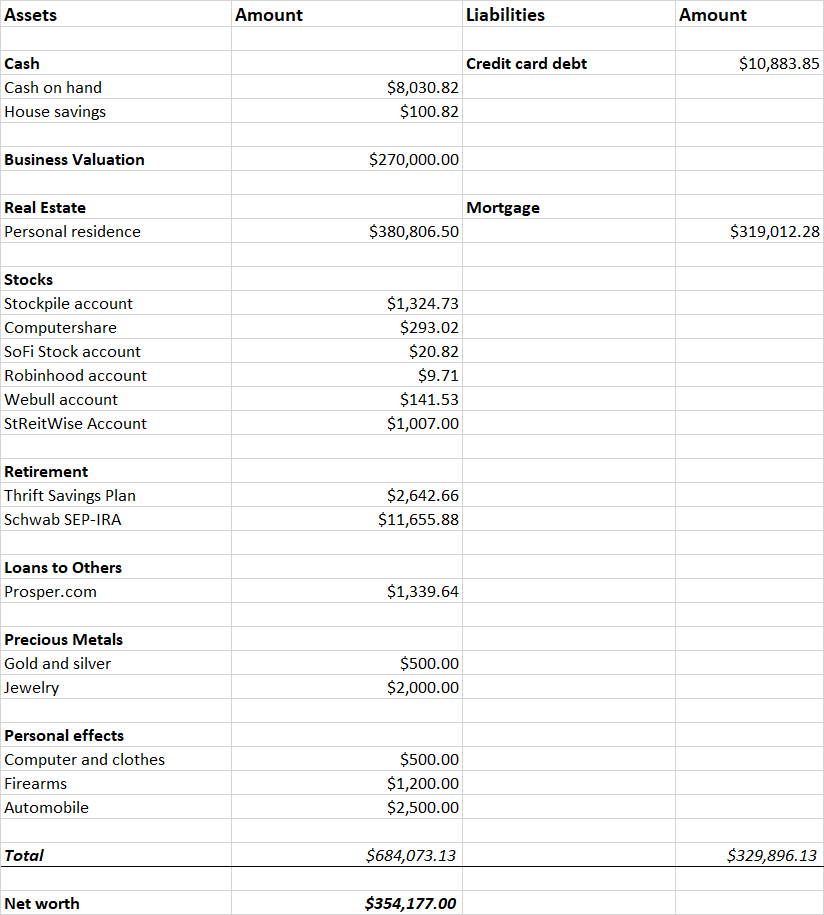Screen dimensions: 824x915
Task: Click the Personal effects heading
Action: [64, 736]
